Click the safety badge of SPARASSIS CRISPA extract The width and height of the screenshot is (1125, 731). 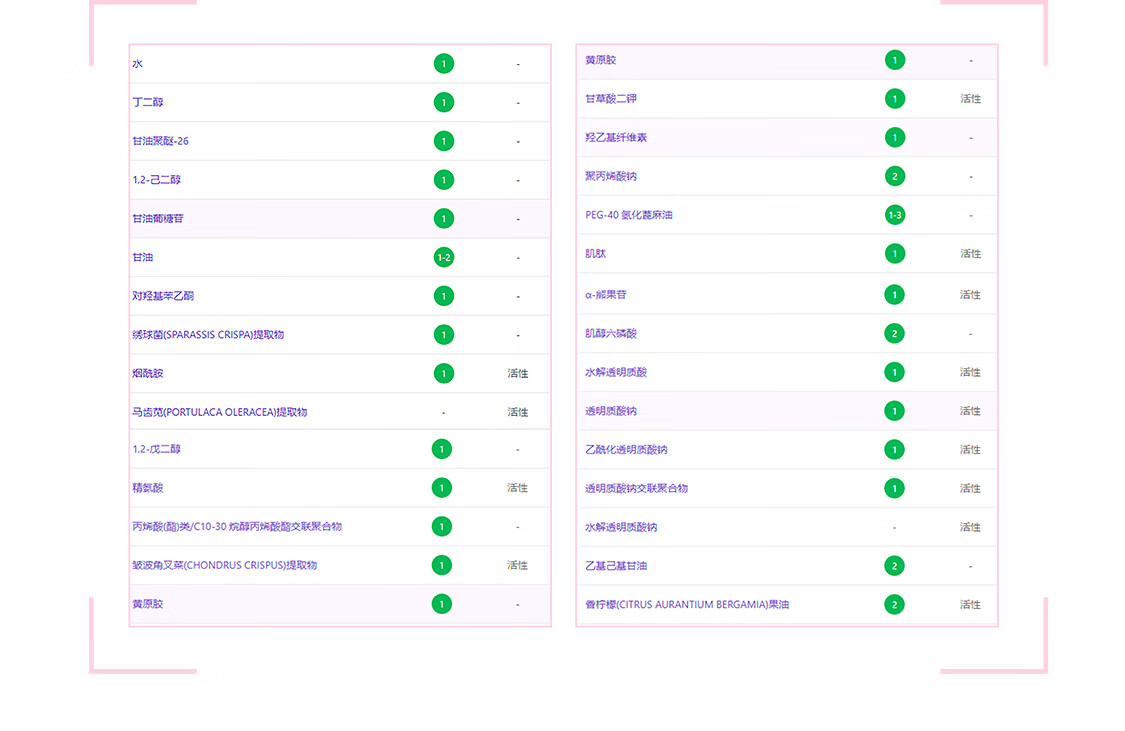[443, 335]
